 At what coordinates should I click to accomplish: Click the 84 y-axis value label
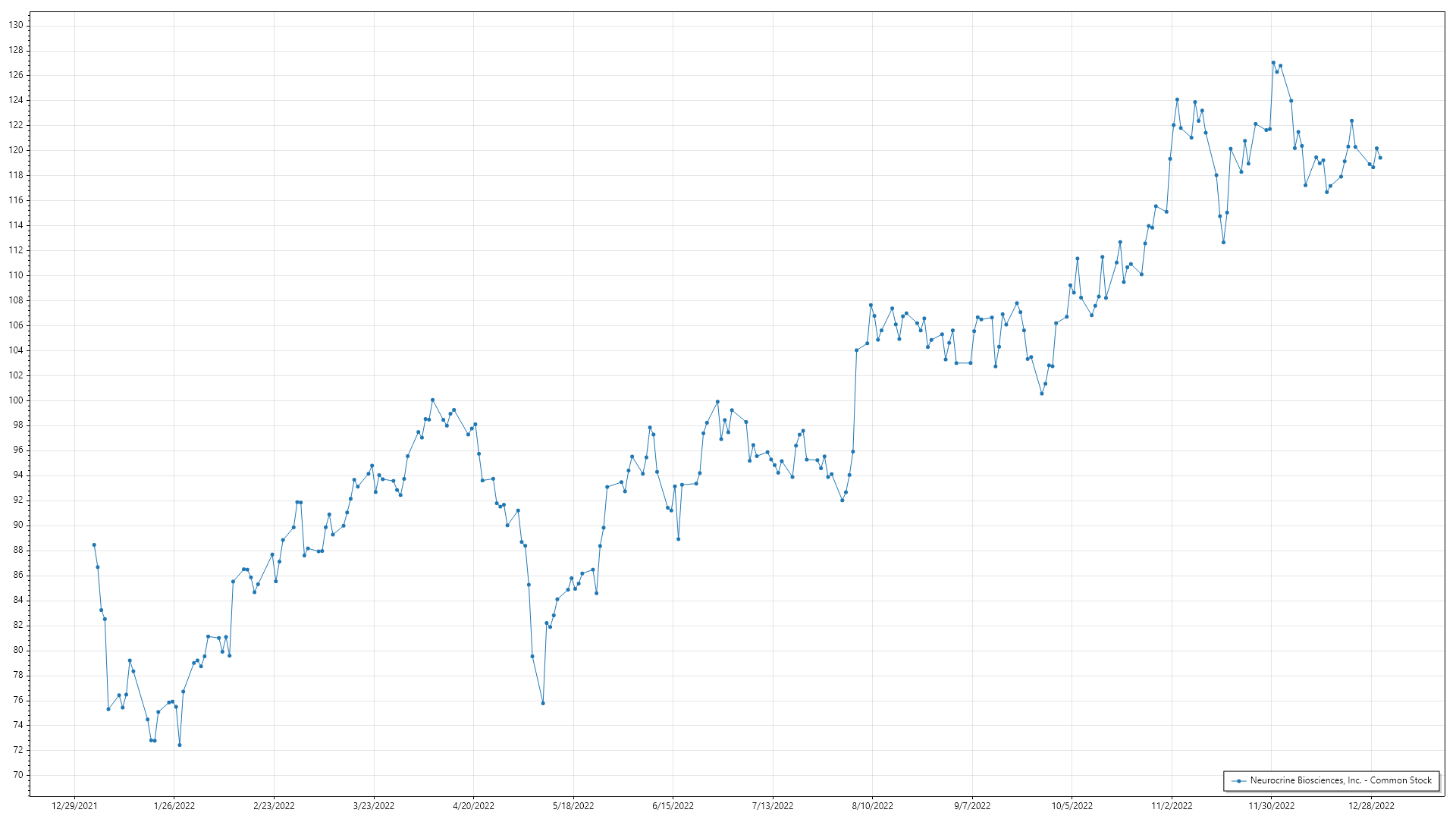click(18, 600)
